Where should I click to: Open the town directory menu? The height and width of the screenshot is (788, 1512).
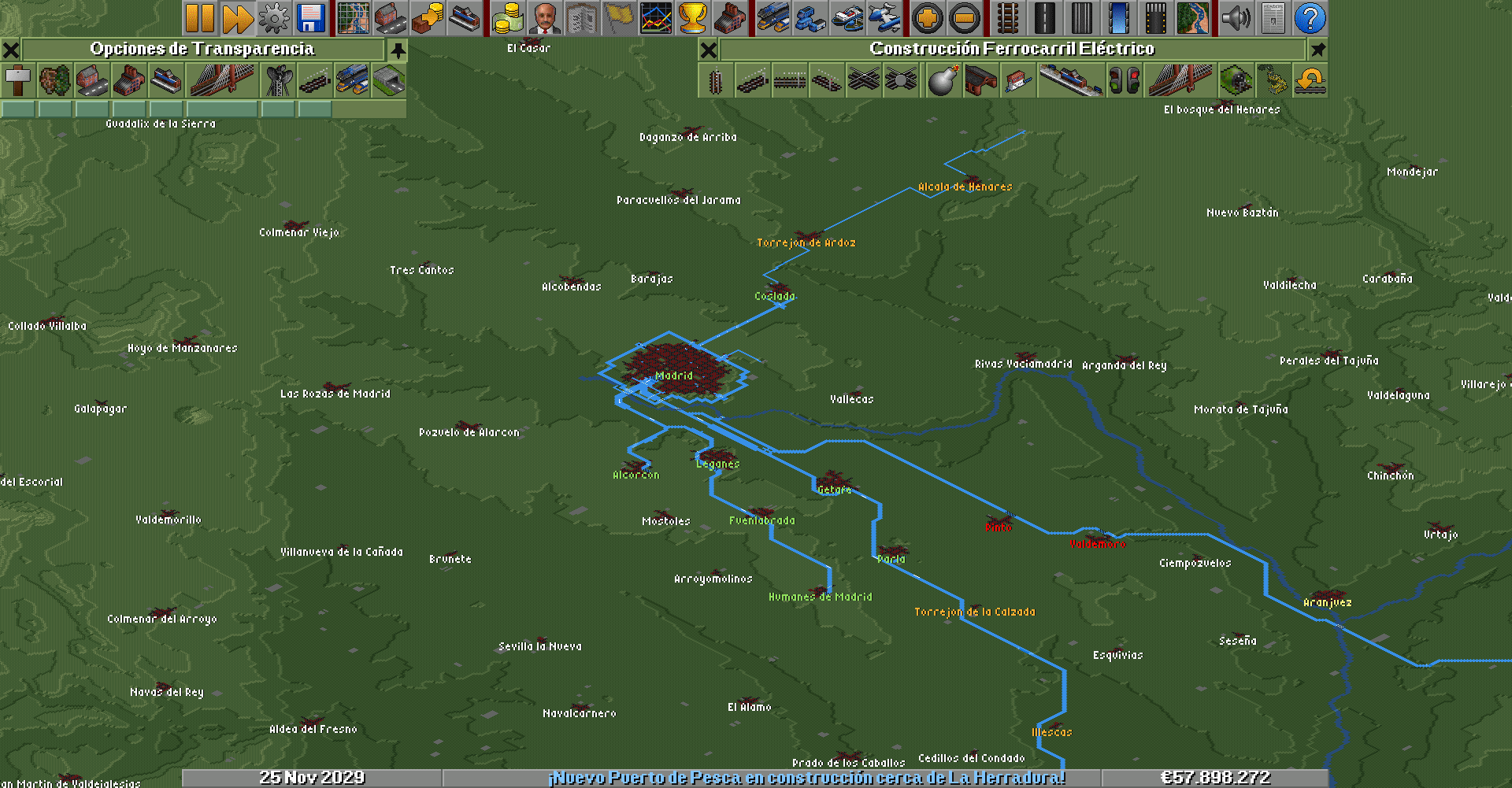(391, 18)
